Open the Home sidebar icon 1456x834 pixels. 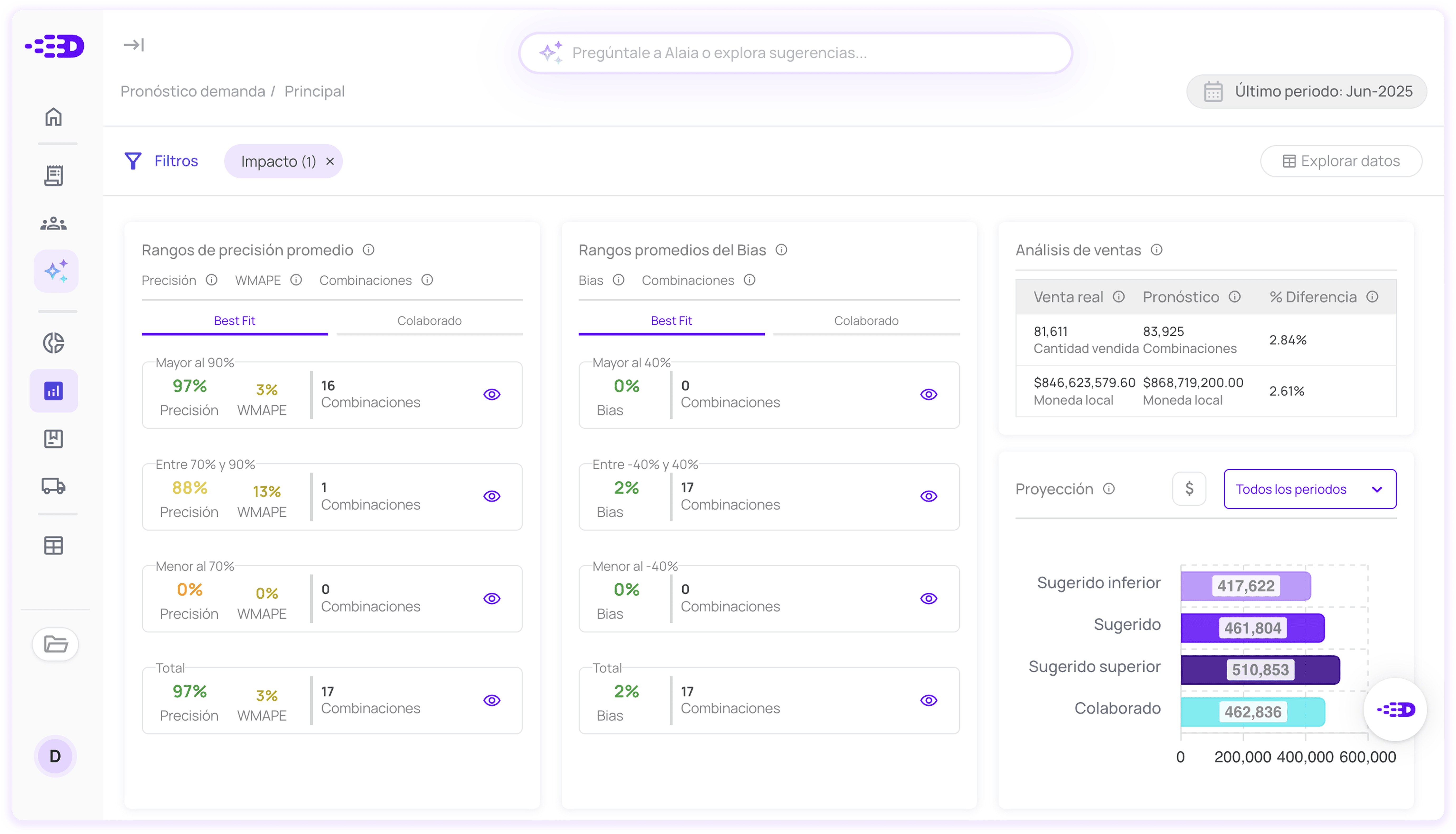tap(53, 117)
